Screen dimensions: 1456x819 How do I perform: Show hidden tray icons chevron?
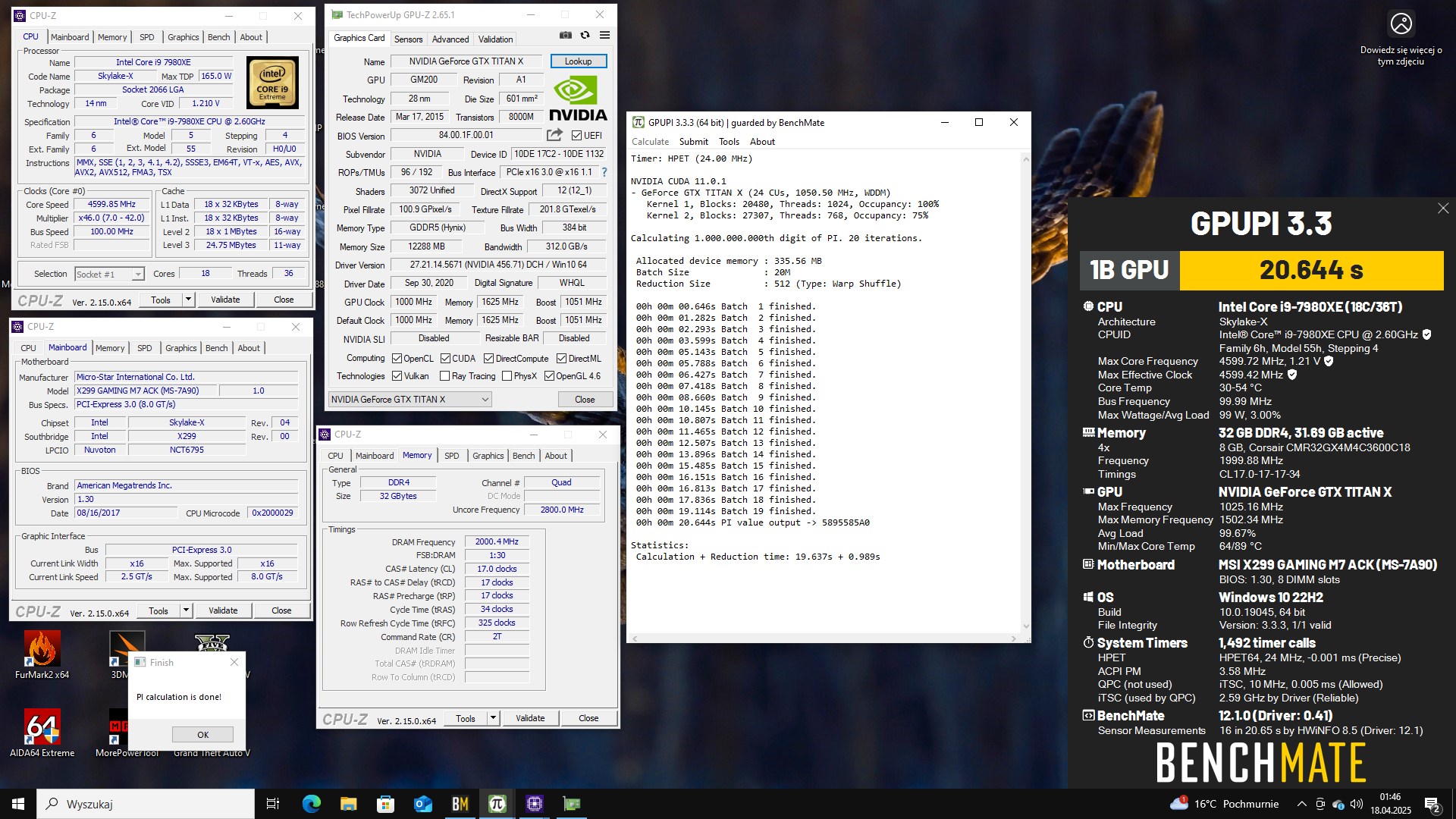point(1301,804)
